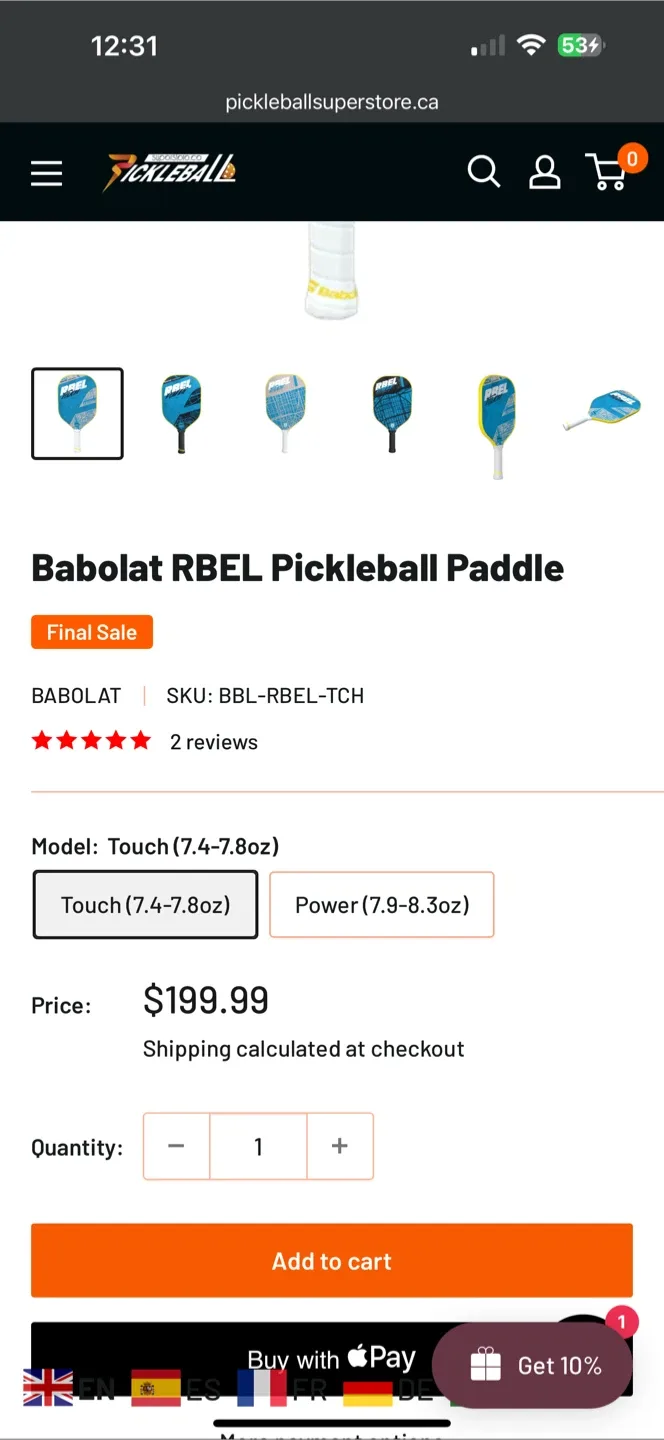
Task: View the shopping cart icon
Action: [x=607, y=172]
